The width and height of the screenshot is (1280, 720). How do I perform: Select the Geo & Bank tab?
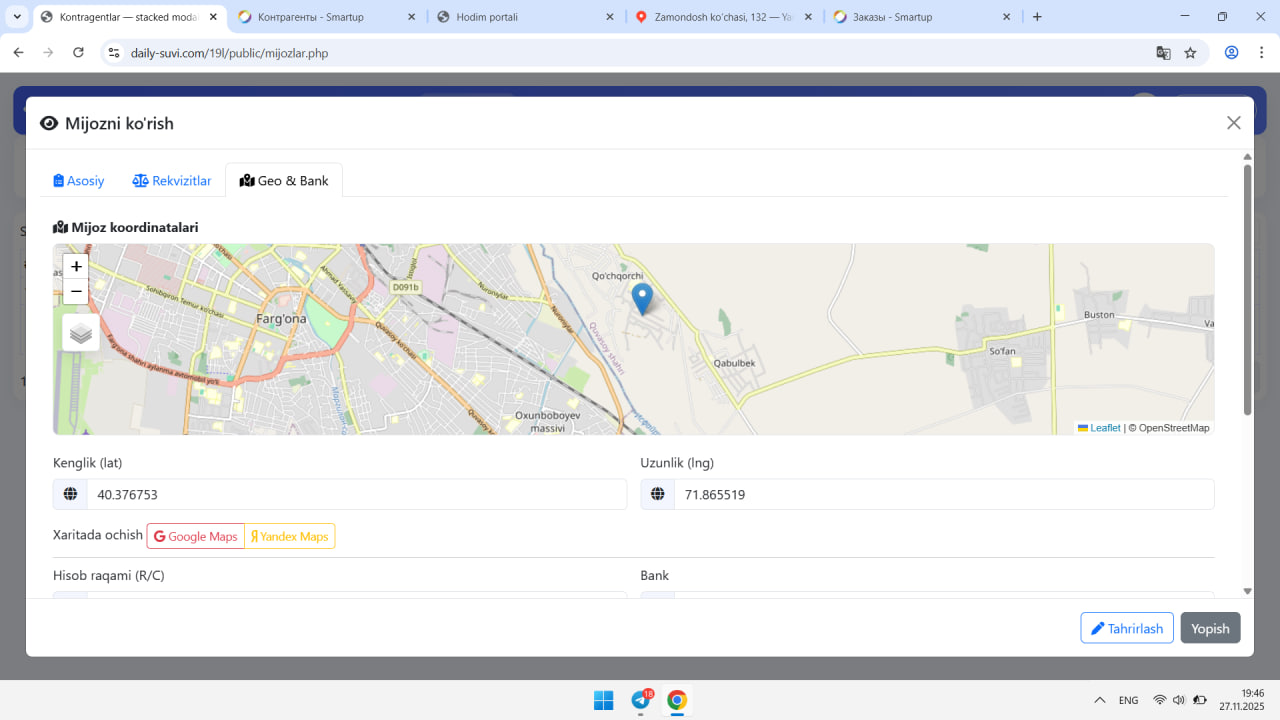click(284, 181)
